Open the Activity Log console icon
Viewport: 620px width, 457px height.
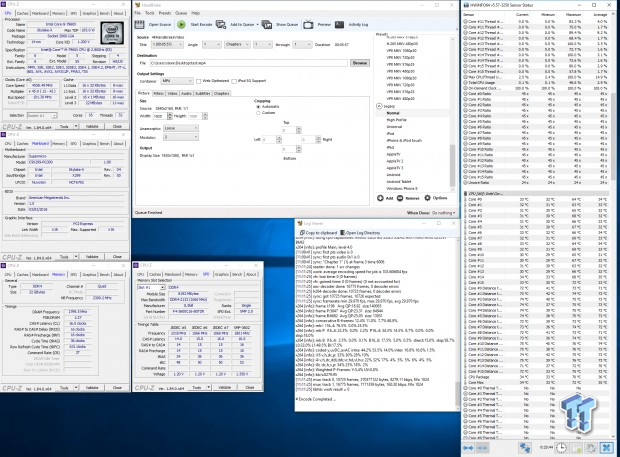(x=339, y=25)
